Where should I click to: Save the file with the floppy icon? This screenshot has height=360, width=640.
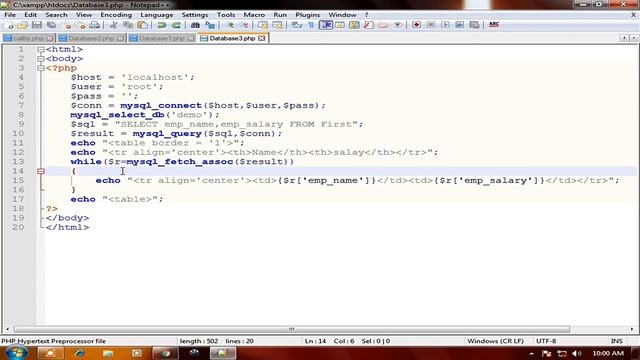point(37,25)
